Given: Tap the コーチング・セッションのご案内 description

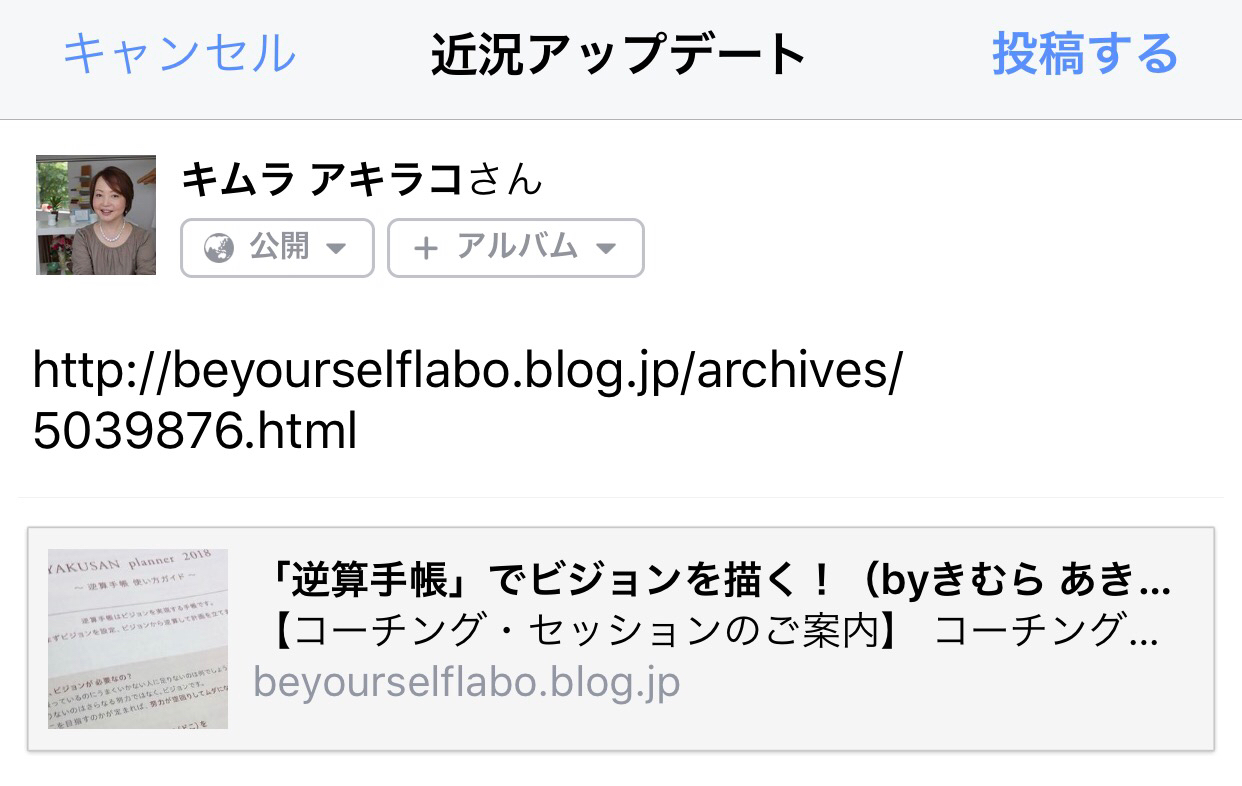Looking at the screenshot, I should click(x=715, y=631).
